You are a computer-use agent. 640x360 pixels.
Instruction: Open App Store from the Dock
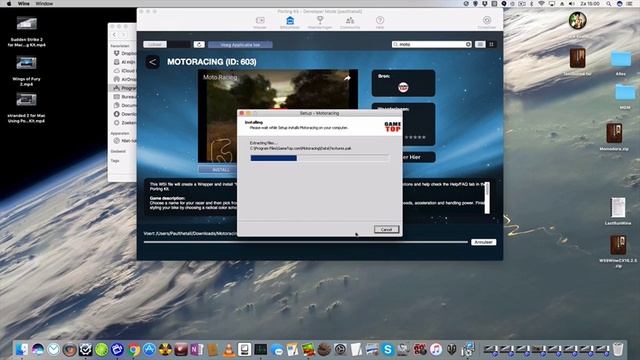pos(149,349)
